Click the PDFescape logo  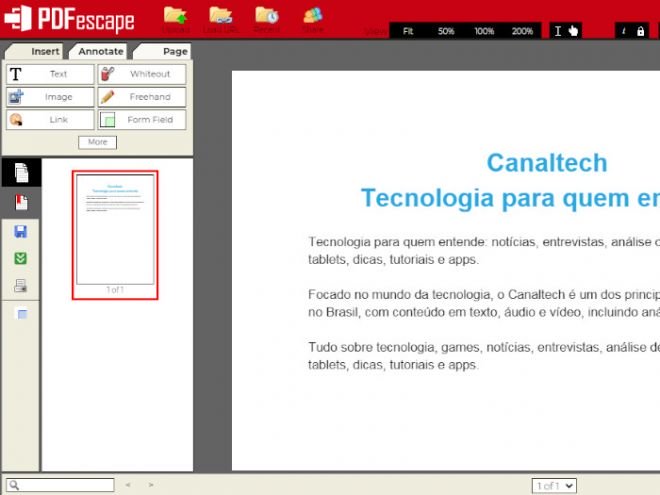pyautogui.click(x=69, y=19)
